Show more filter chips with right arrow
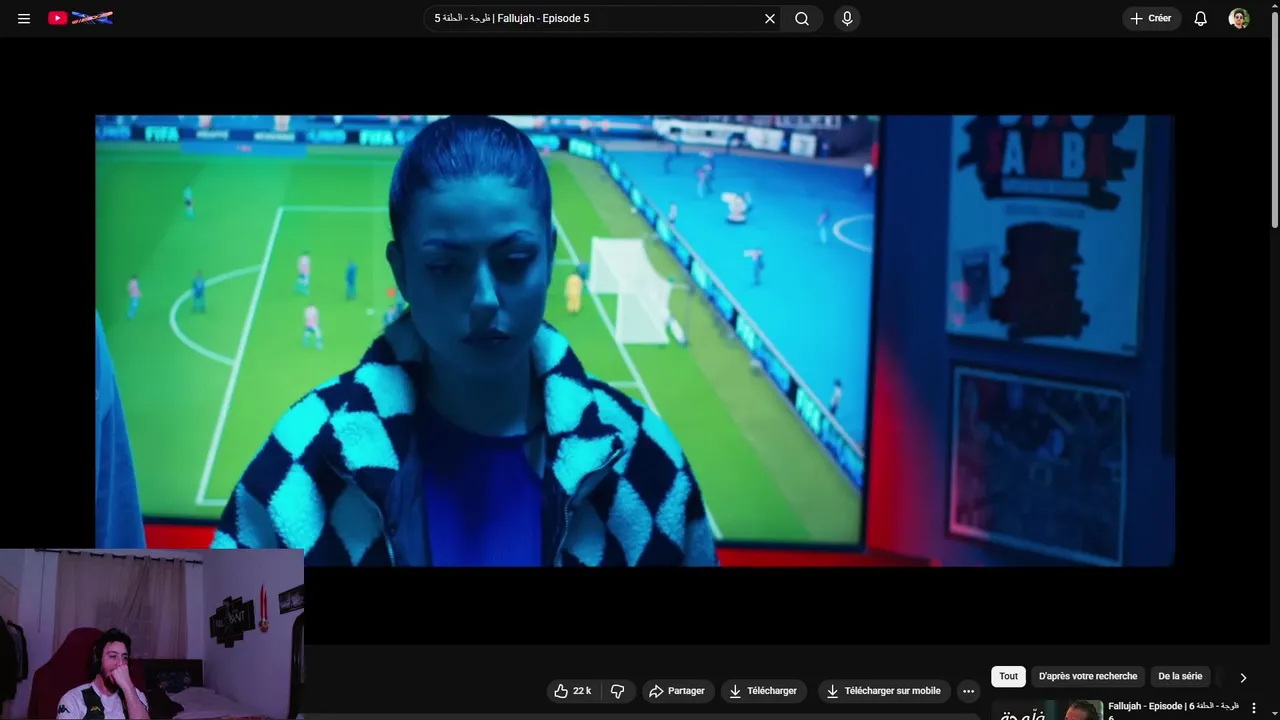 (1243, 677)
